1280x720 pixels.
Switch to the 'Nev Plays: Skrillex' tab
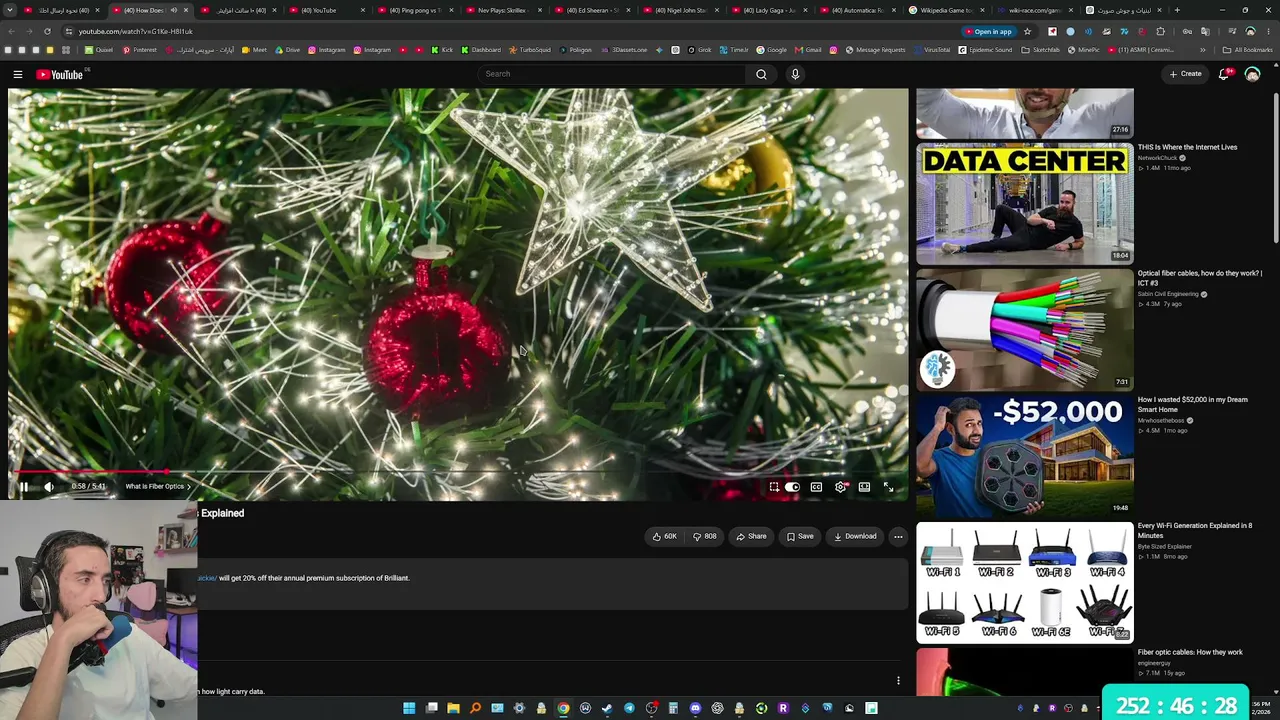point(505,10)
